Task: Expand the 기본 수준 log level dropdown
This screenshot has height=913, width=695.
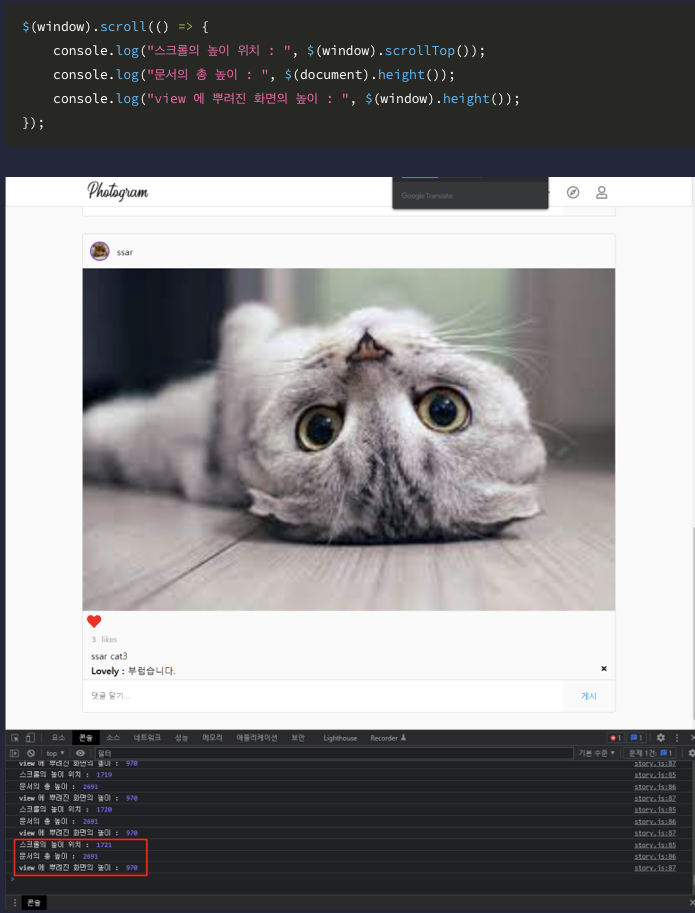Action: click(x=597, y=753)
